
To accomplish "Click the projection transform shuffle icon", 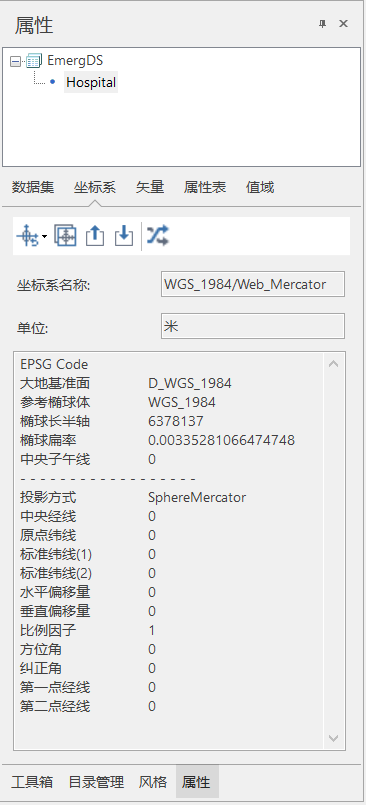I will tap(158, 236).
